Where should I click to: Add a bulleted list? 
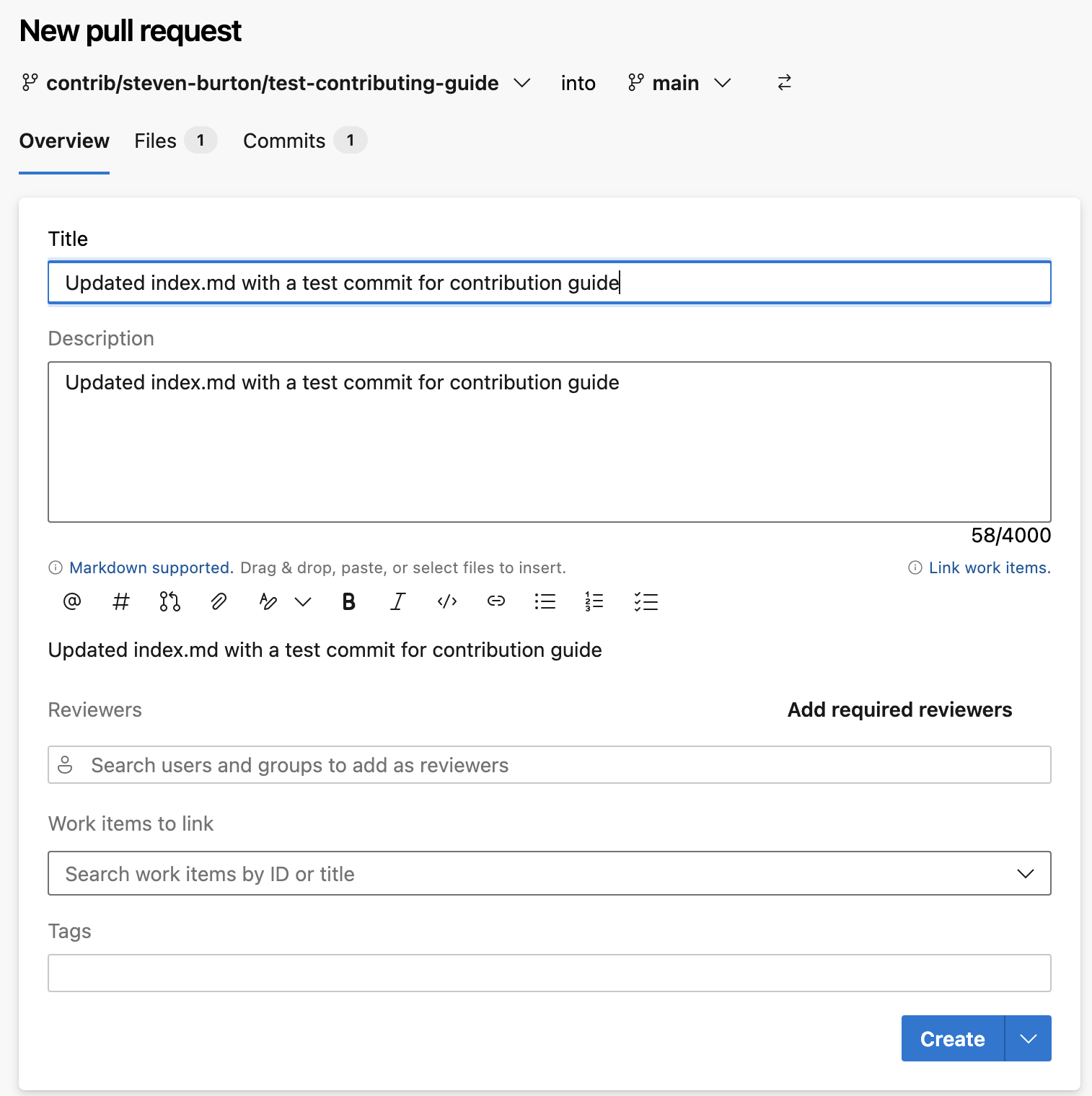(545, 601)
